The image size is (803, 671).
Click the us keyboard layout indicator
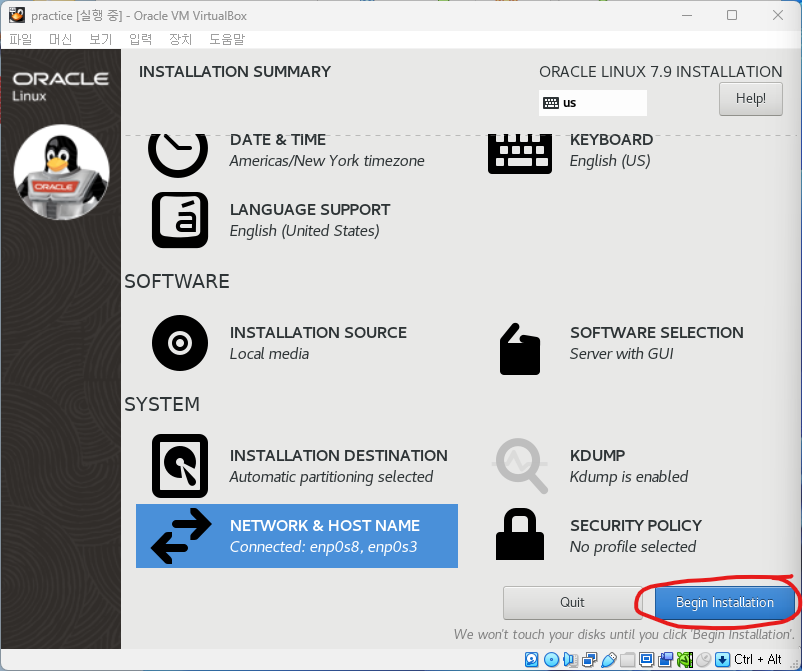point(593,103)
